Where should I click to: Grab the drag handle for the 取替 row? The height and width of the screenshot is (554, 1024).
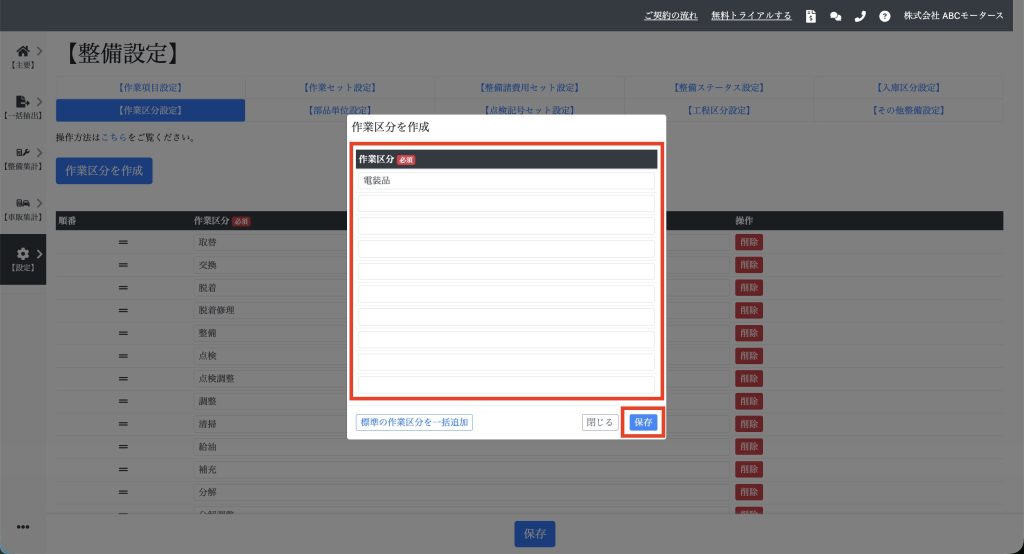tap(124, 242)
